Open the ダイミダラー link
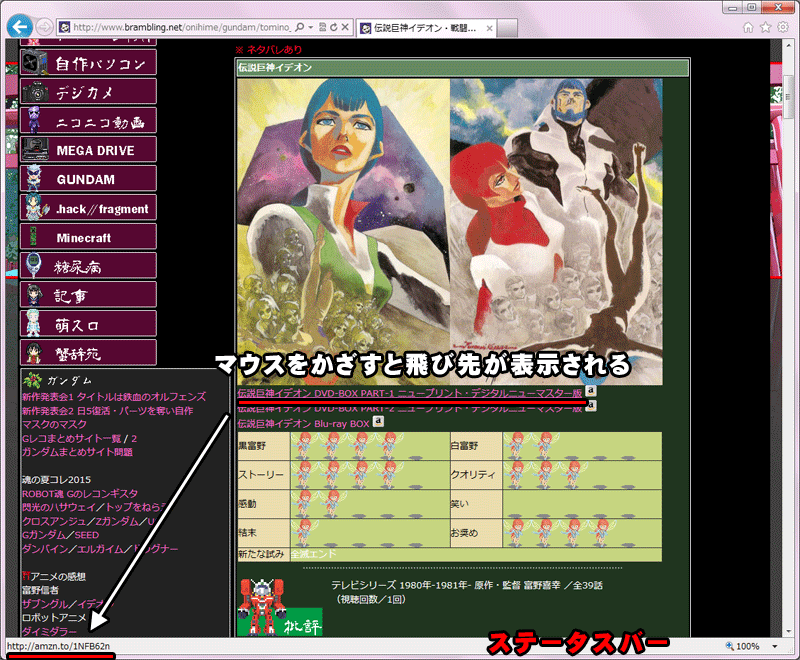Viewport: 800px width, 660px height. (49, 631)
